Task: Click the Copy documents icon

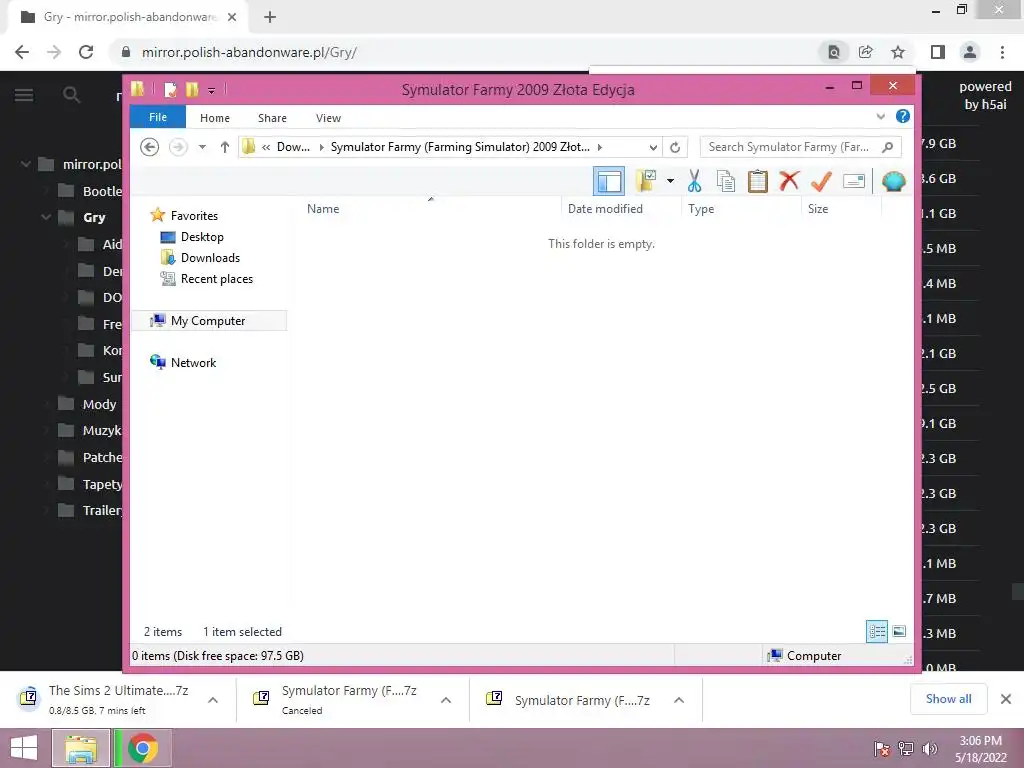Action: [726, 181]
